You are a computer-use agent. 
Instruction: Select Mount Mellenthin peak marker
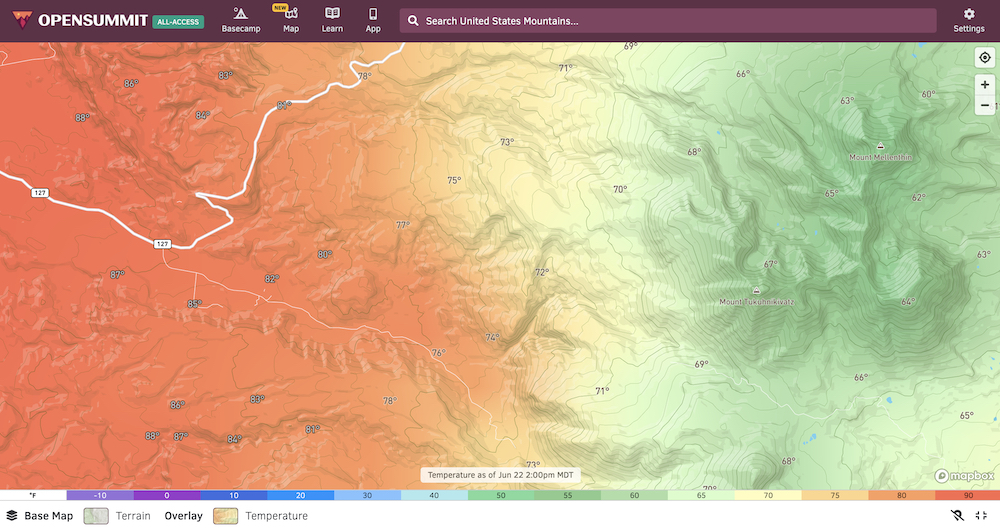point(880,146)
